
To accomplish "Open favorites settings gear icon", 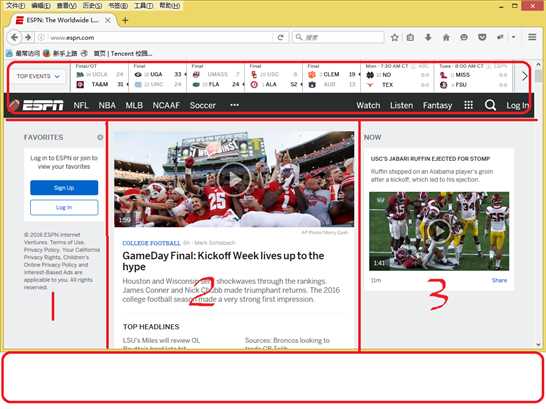I will pos(100,137).
